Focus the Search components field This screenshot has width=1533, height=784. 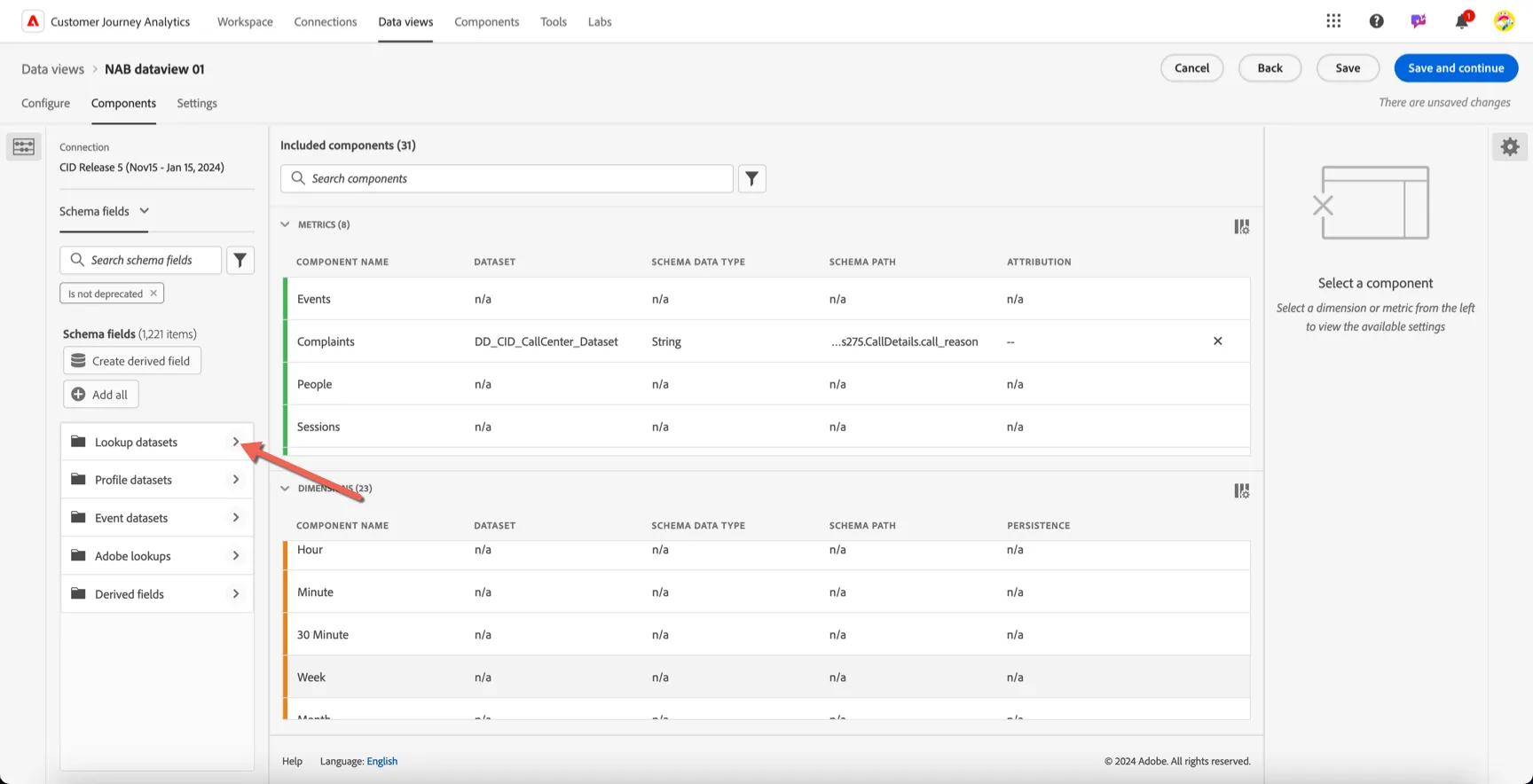point(507,178)
